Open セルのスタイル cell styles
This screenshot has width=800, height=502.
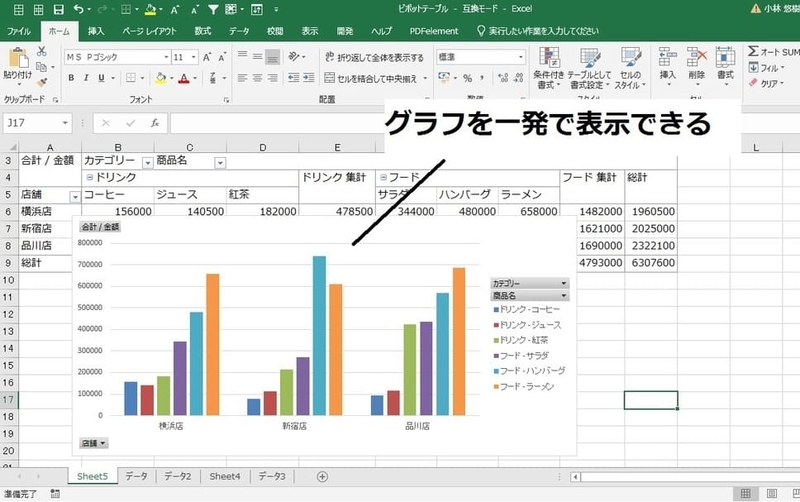(630, 68)
